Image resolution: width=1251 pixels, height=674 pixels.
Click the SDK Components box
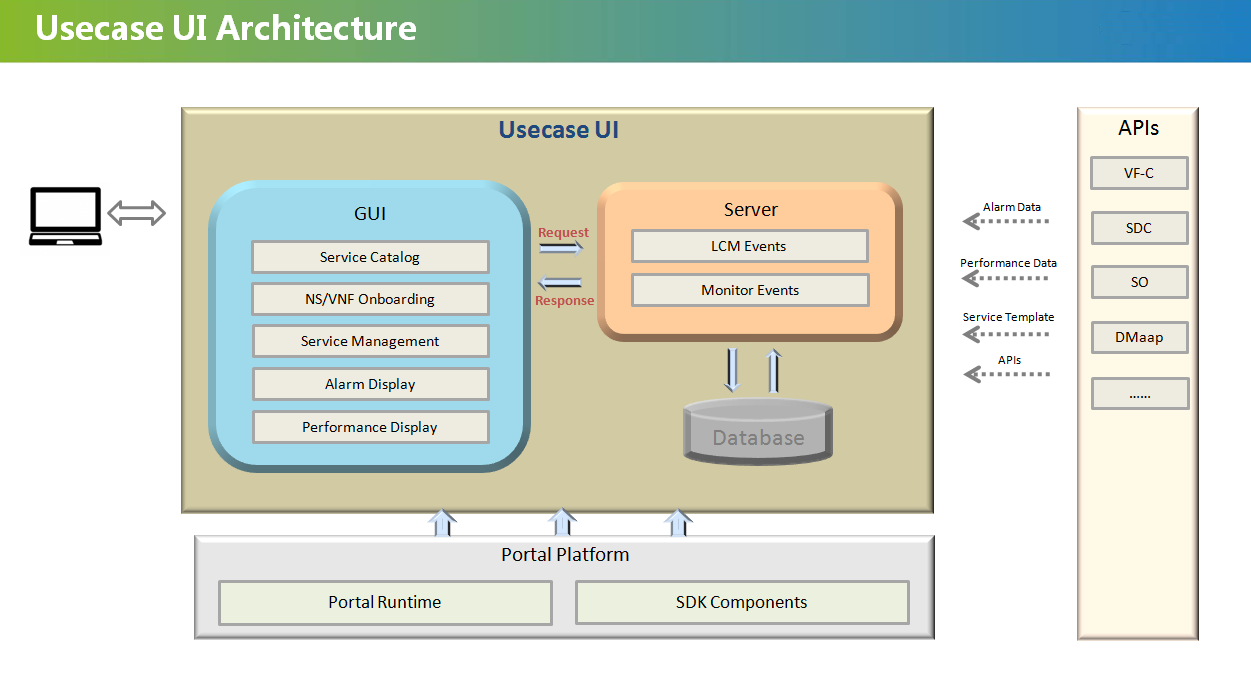[742, 602]
